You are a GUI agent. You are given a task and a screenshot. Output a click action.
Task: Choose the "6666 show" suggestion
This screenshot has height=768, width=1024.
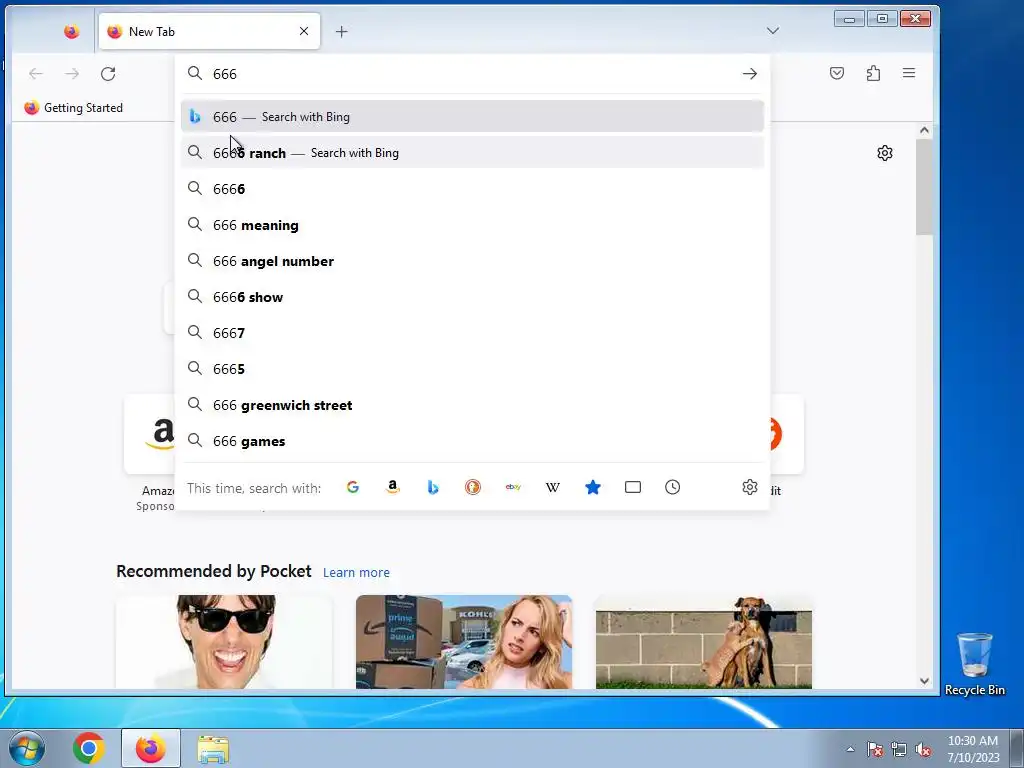click(472, 297)
